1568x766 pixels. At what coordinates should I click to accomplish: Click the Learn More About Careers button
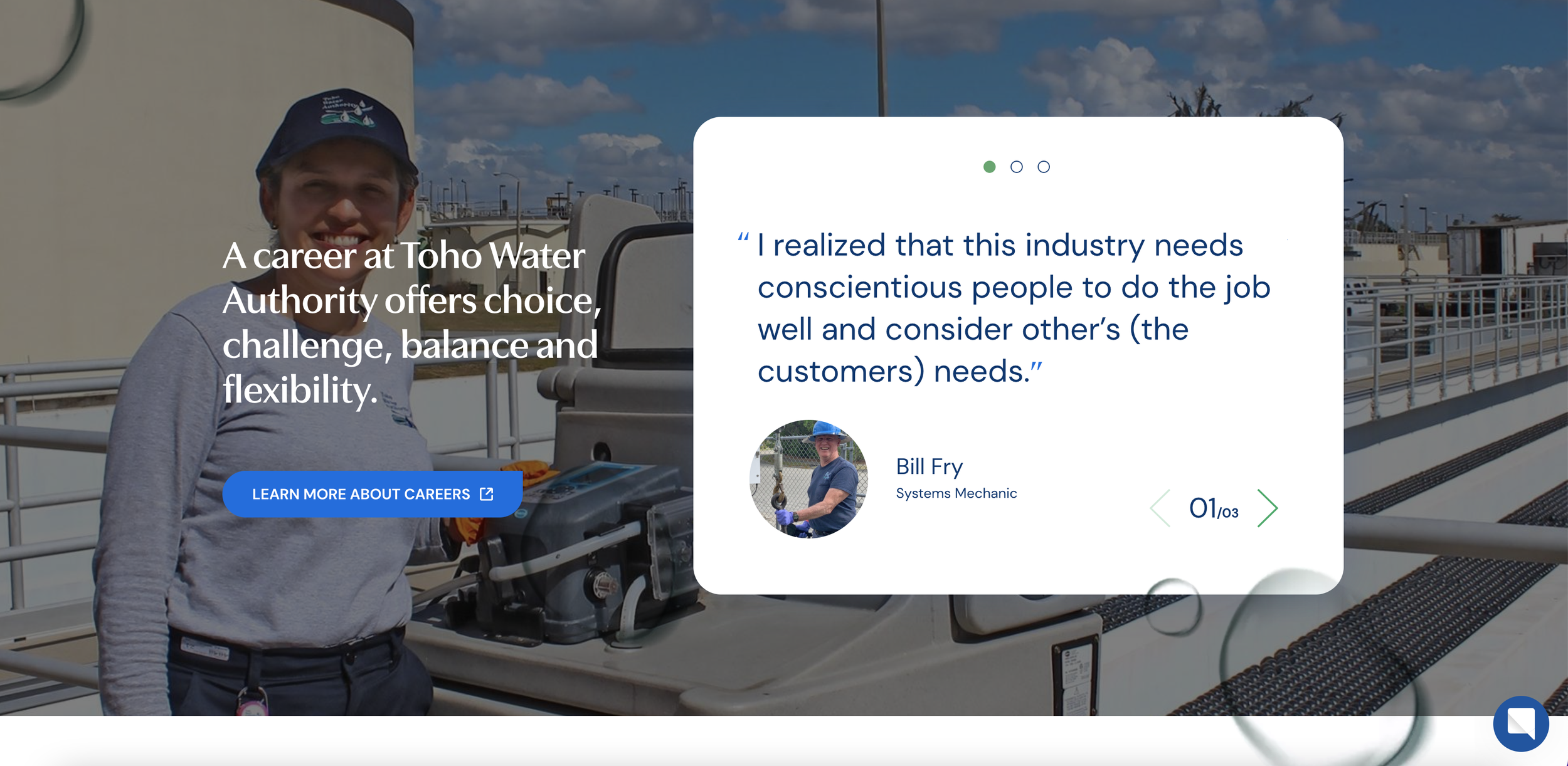(372, 494)
